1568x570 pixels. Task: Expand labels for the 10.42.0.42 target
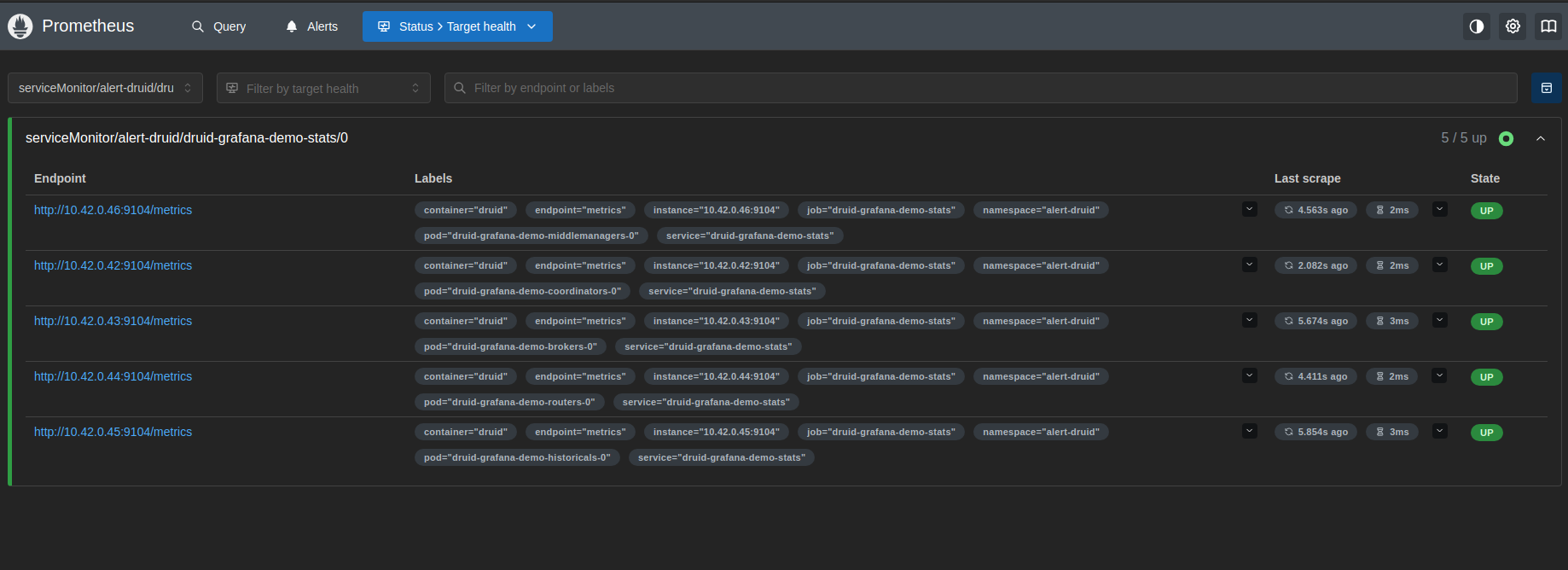coord(1250,265)
